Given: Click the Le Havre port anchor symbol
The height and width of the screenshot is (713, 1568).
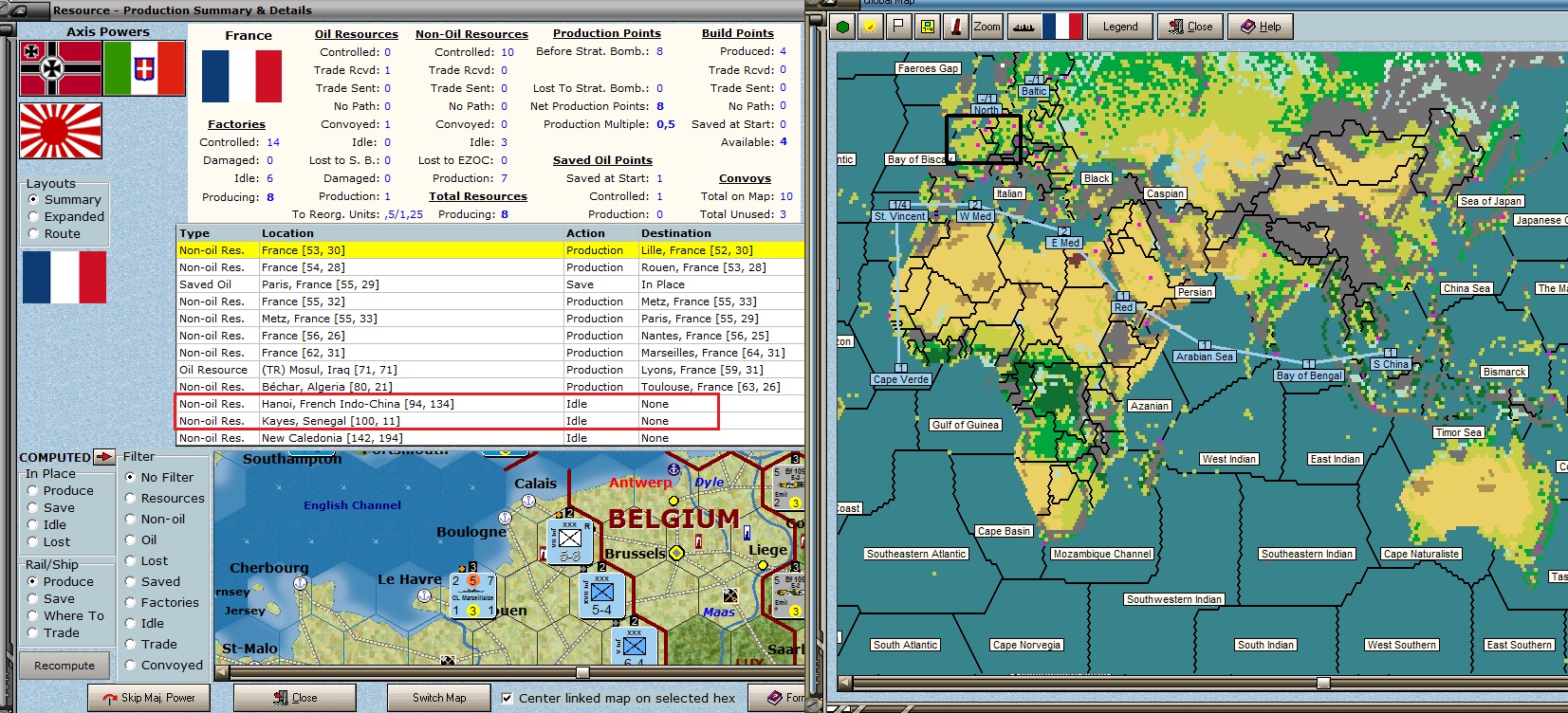Looking at the screenshot, I should click(425, 595).
